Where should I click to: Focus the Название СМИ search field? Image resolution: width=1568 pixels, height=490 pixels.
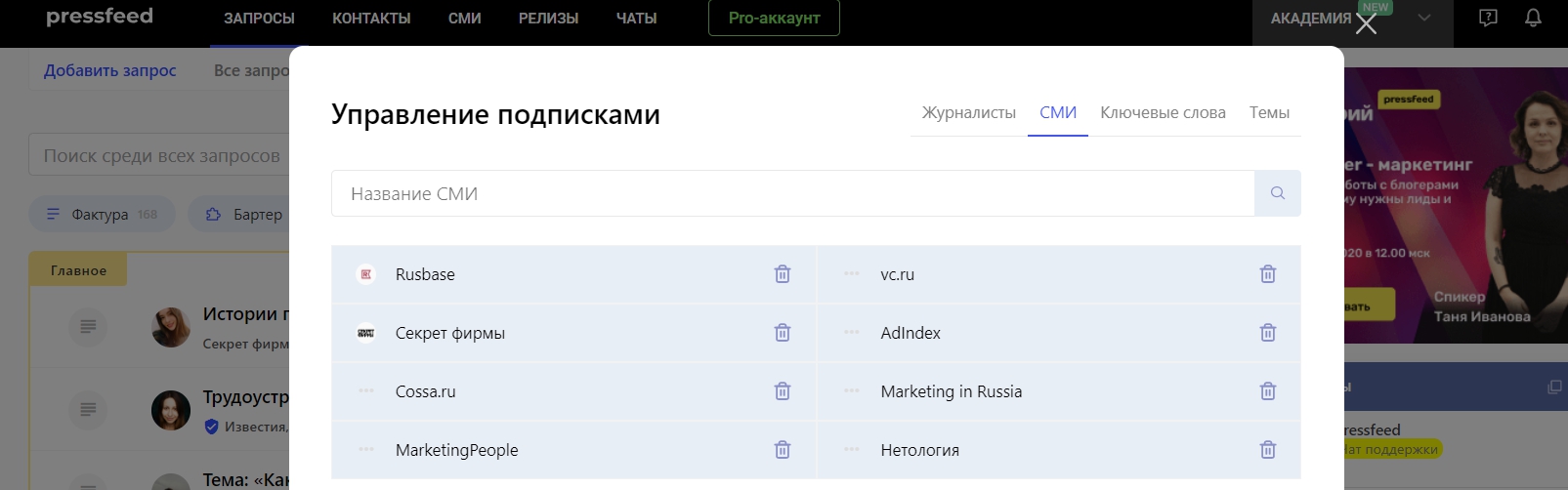[x=791, y=193]
